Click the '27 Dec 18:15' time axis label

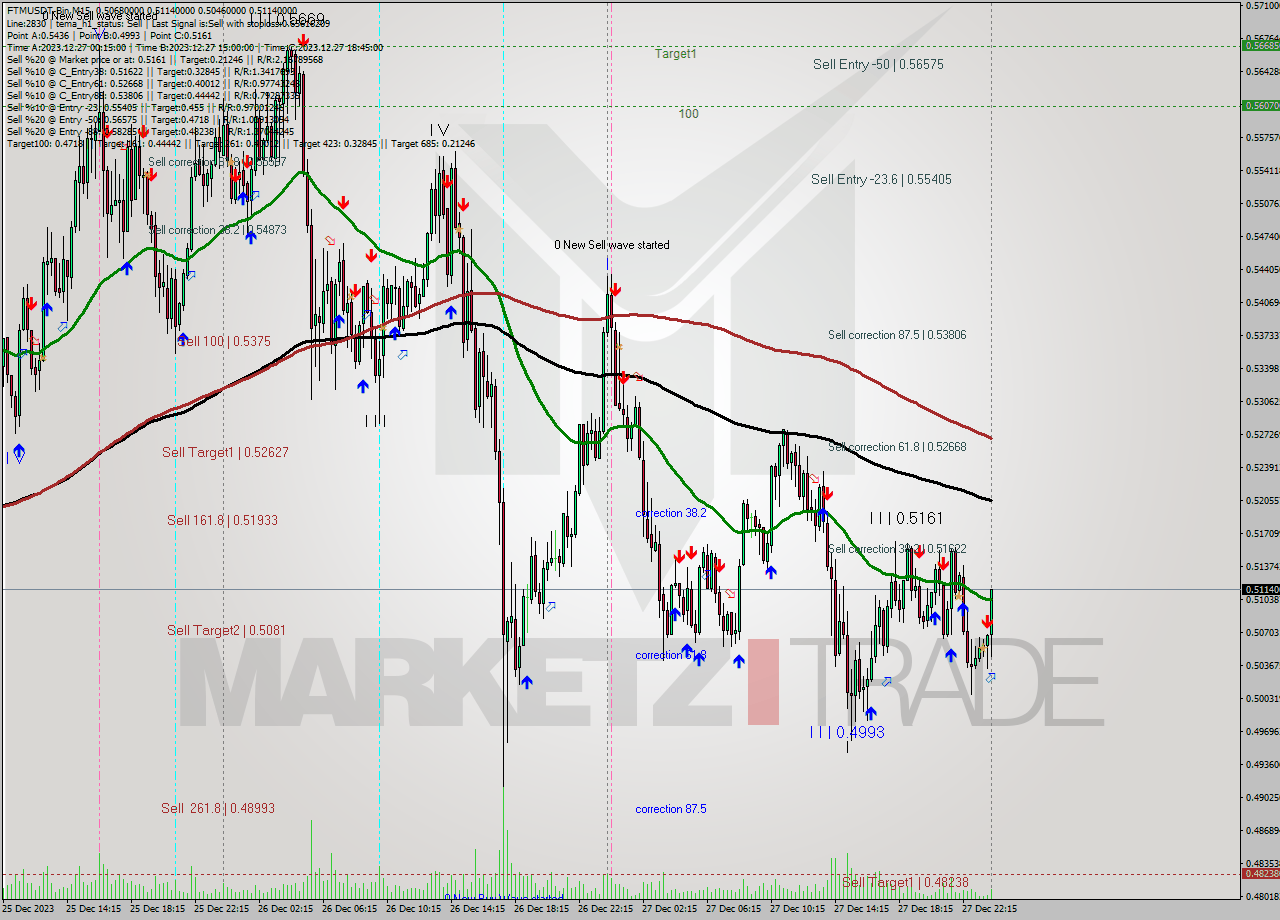point(926,909)
